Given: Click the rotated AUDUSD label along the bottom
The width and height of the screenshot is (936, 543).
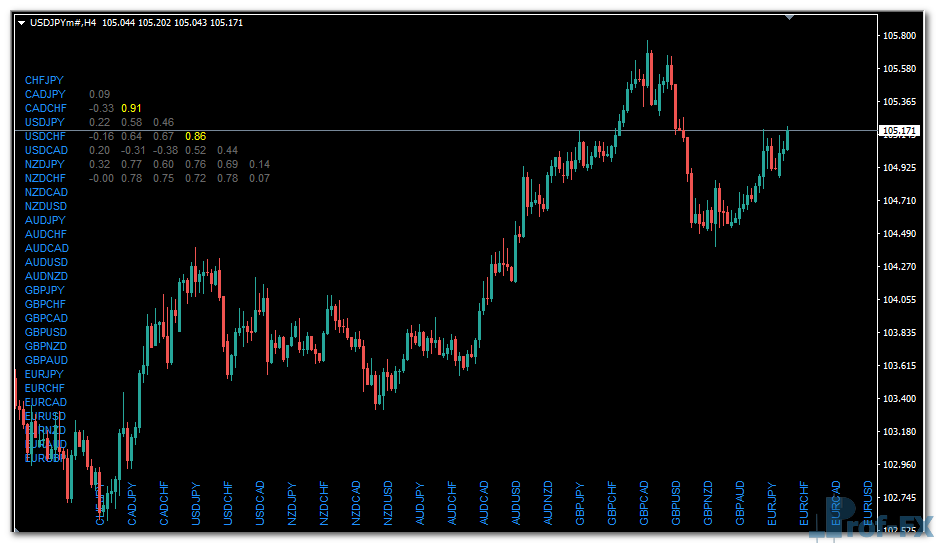Looking at the screenshot, I should click(x=517, y=503).
